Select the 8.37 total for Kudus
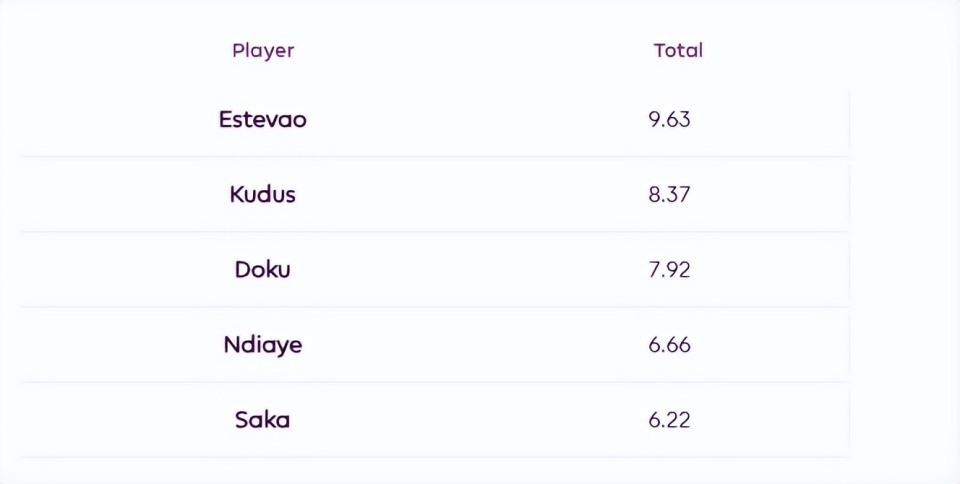The height and width of the screenshot is (484, 960). (669, 195)
